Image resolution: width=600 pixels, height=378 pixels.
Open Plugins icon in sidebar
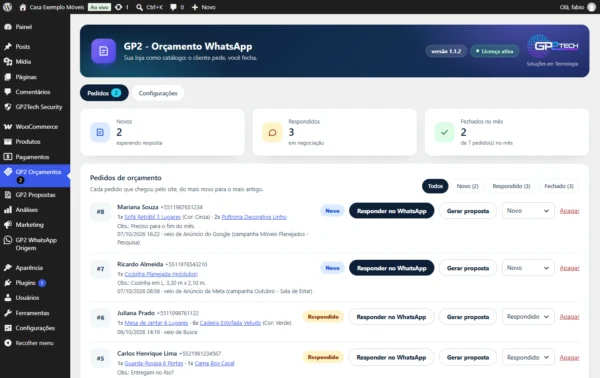coord(8,283)
